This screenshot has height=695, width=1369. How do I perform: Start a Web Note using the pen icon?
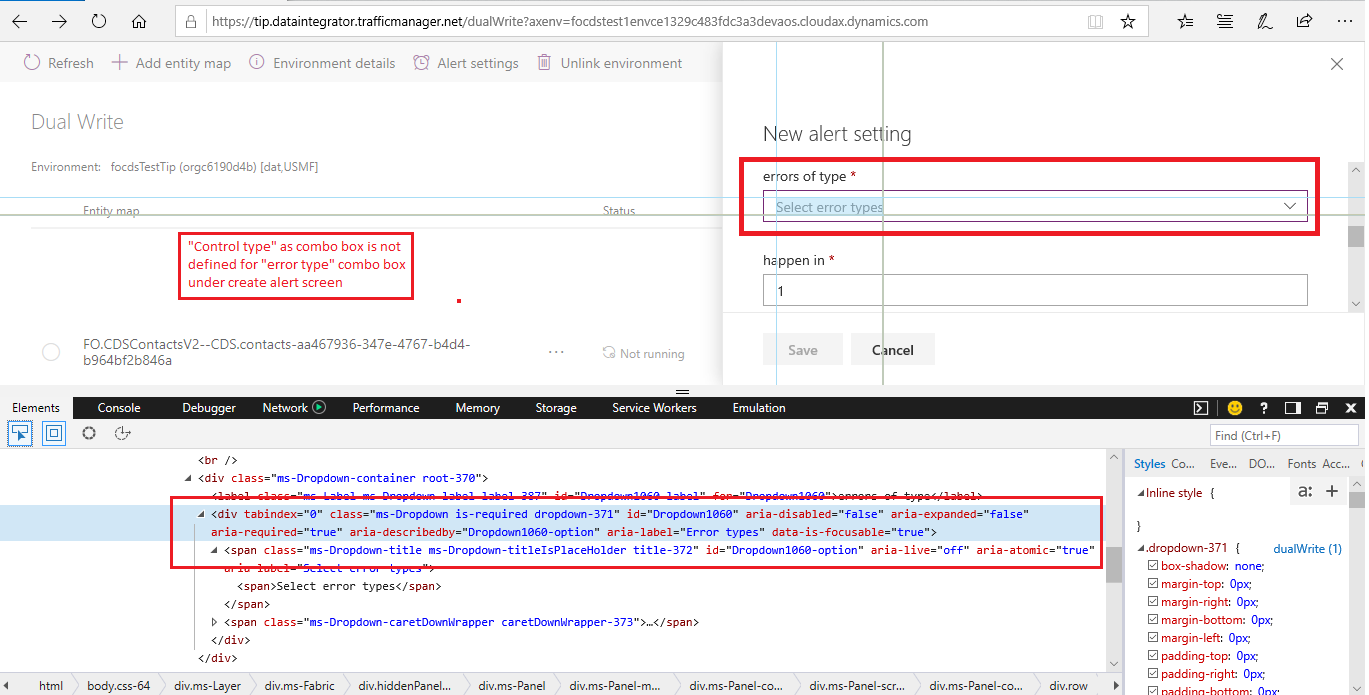point(1264,20)
